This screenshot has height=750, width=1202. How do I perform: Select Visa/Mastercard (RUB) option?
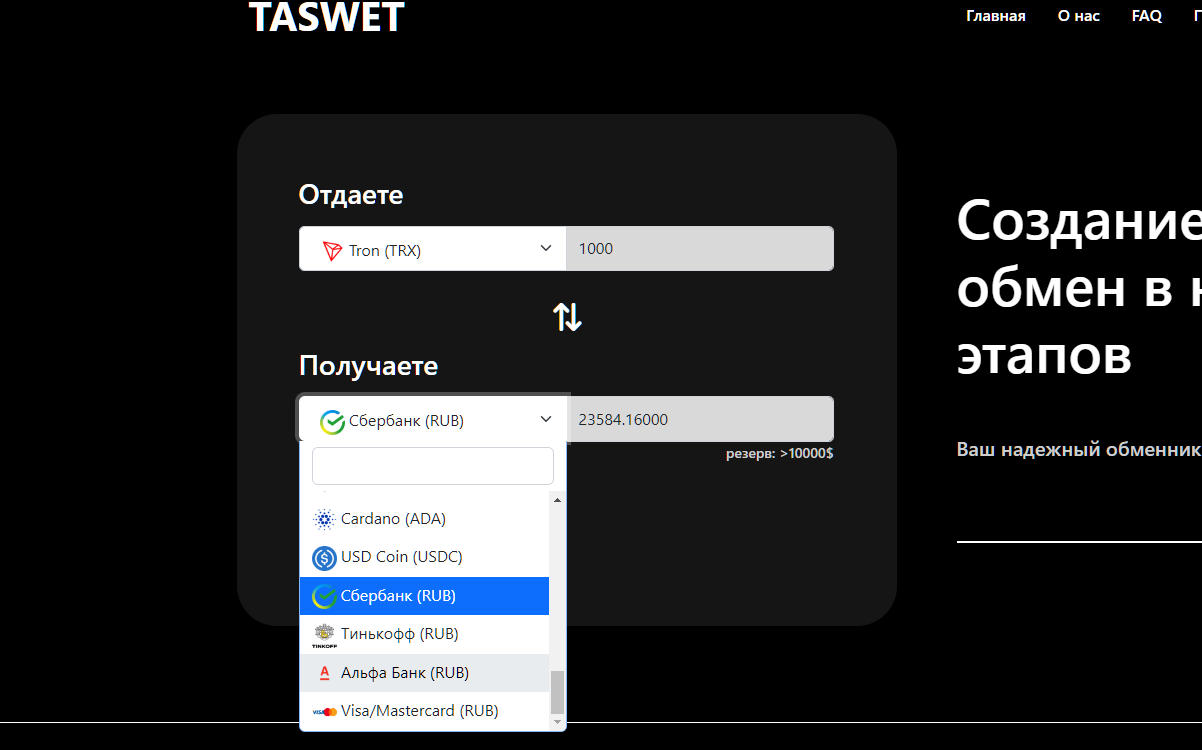pyautogui.click(x=424, y=712)
